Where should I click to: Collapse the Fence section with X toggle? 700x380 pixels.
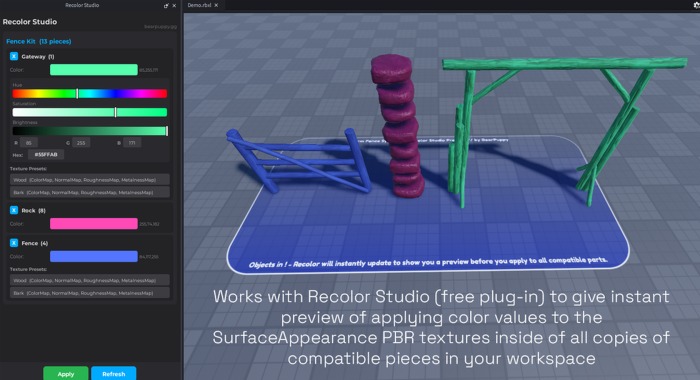tap(14, 243)
